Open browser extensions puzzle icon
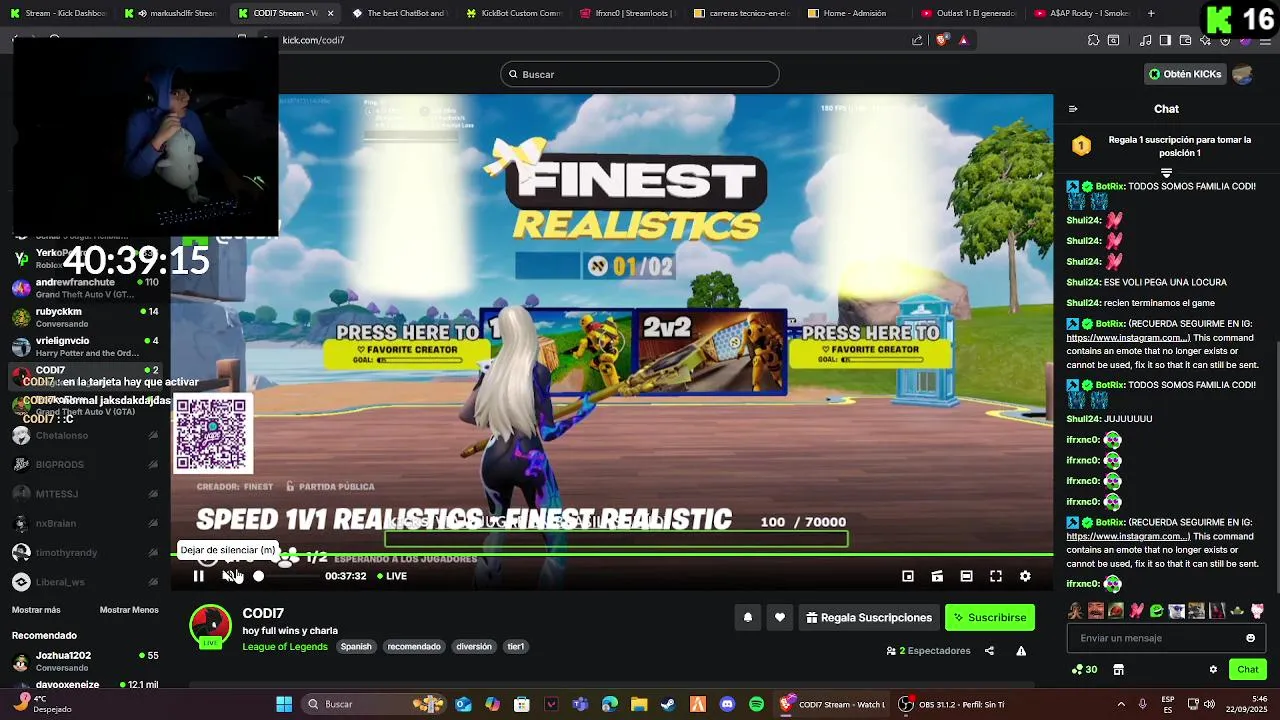This screenshot has height=720, width=1280. (1093, 40)
